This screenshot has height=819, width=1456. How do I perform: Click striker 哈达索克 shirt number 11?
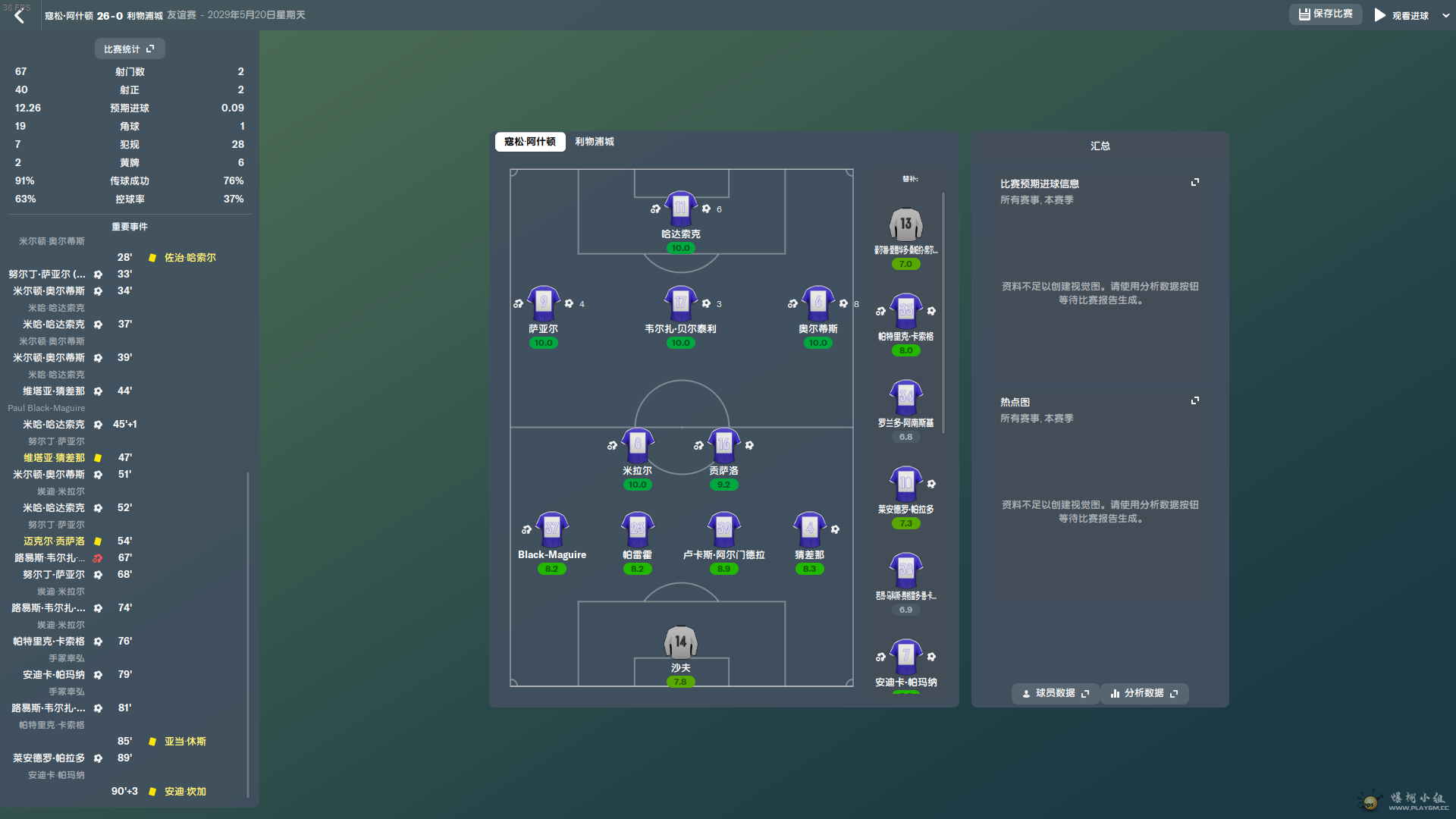click(x=680, y=208)
